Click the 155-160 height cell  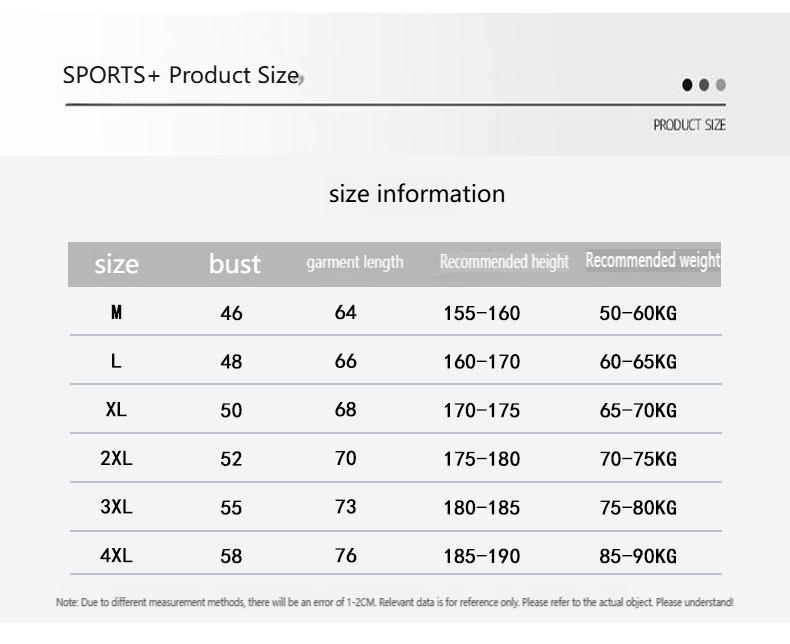pyautogui.click(x=482, y=314)
